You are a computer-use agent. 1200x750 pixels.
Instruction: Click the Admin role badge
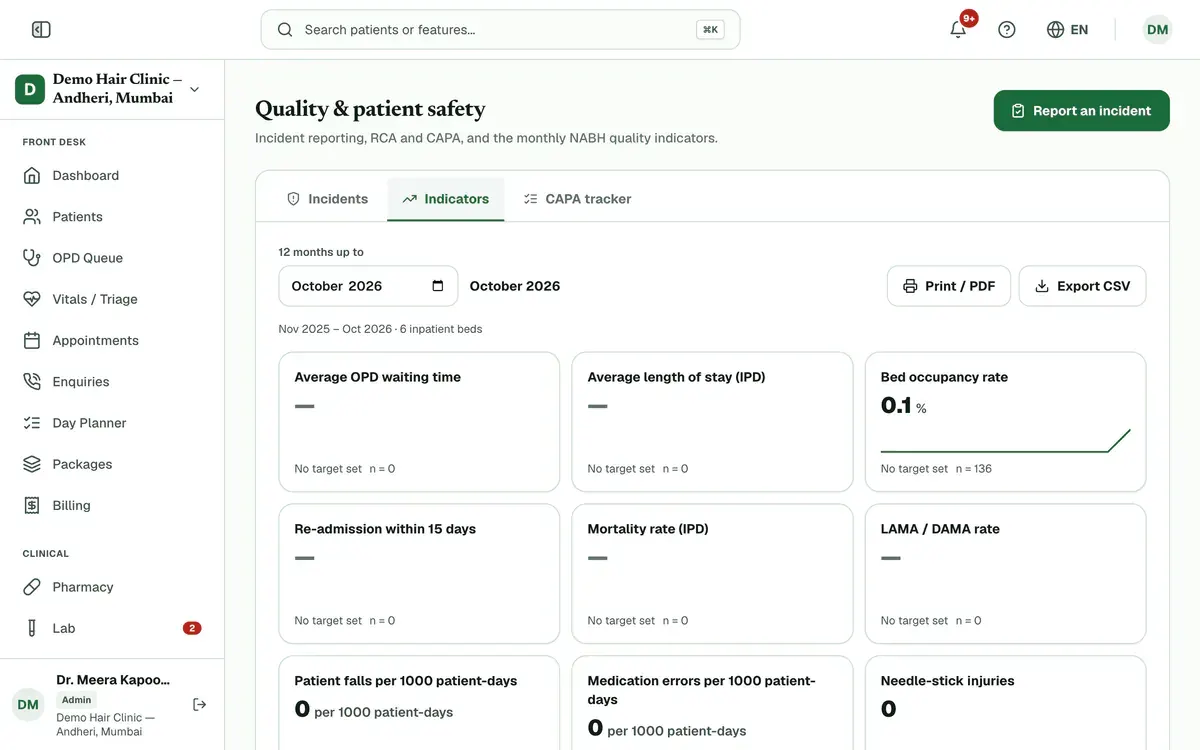(76, 700)
